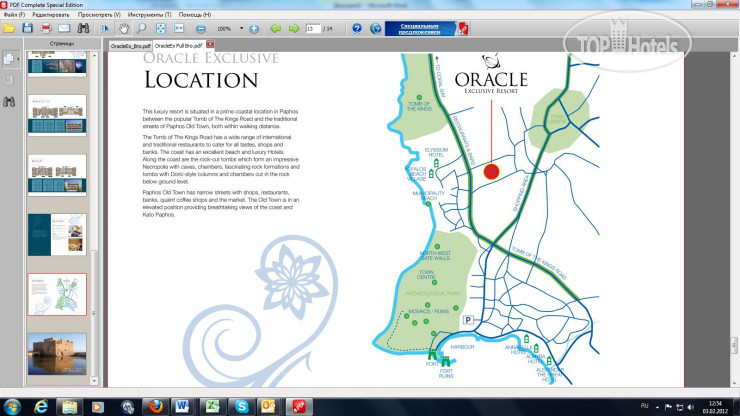Email the document via the envelope icon

pyautogui.click(x=64, y=28)
